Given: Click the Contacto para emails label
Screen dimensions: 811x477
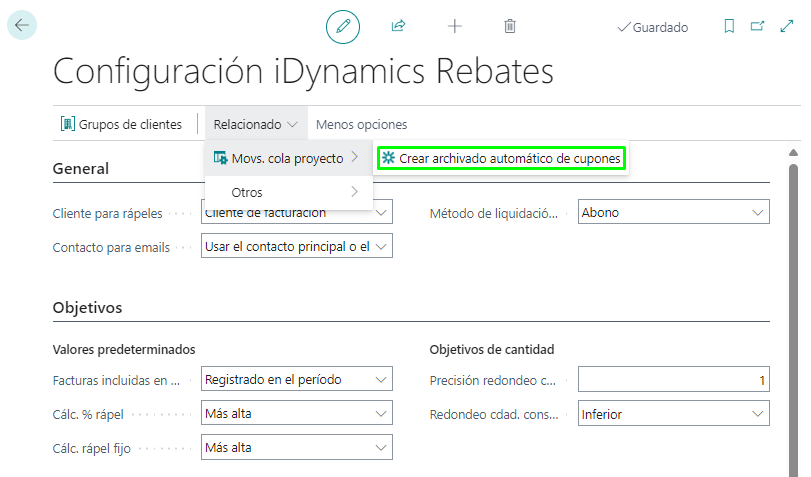Looking at the screenshot, I should click(x=111, y=247).
